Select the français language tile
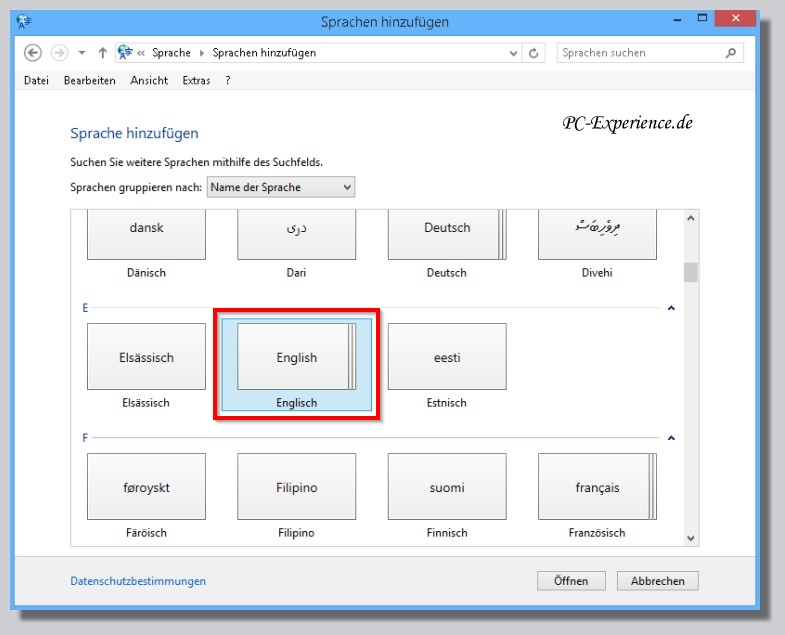The image size is (785, 635). (597, 487)
